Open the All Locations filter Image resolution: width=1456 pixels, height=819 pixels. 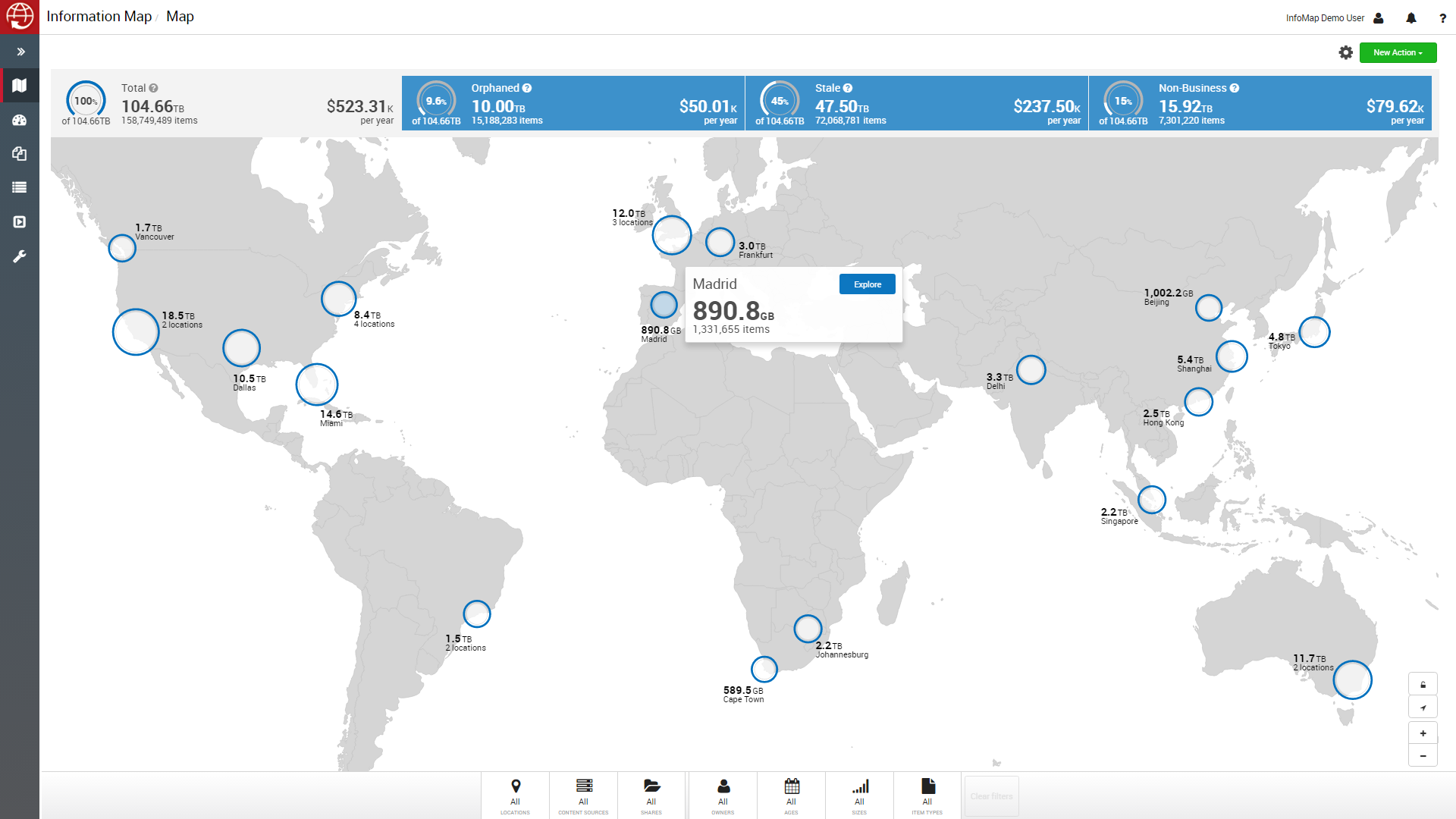click(515, 795)
